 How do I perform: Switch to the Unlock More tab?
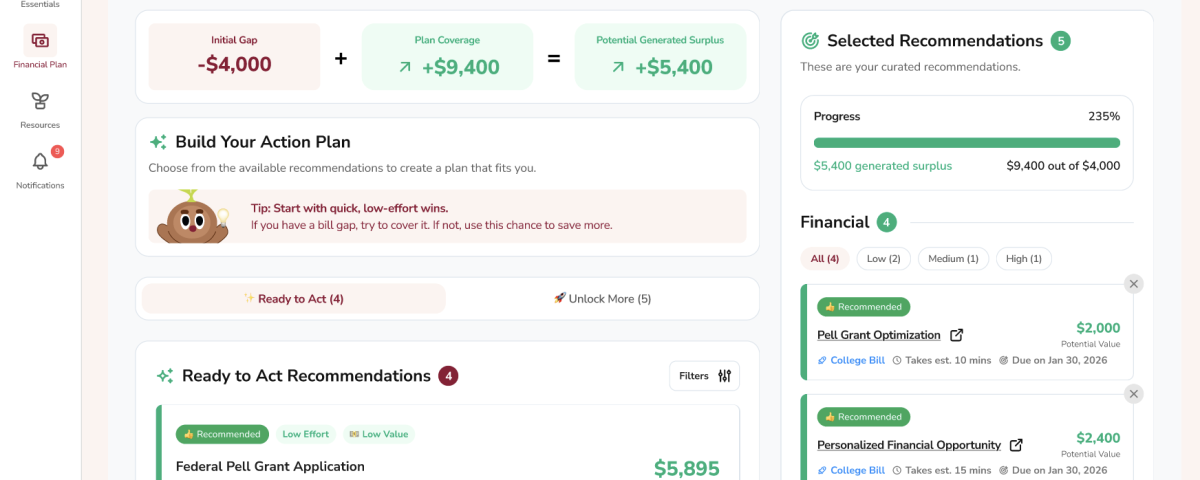(x=602, y=299)
